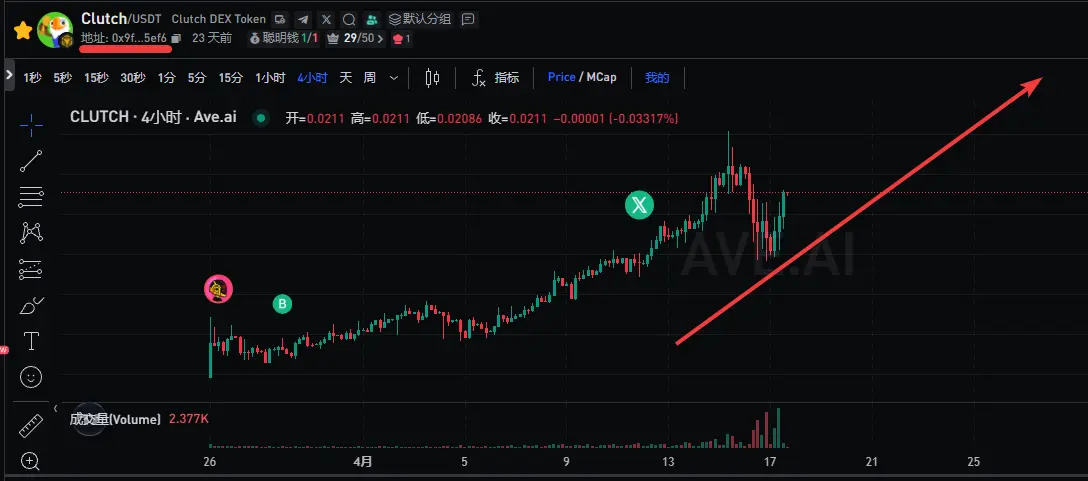The height and width of the screenshot is (481, 1088).
Task: Activate the zoom-in magnifier tool
Action: click(x=31, y=460)
